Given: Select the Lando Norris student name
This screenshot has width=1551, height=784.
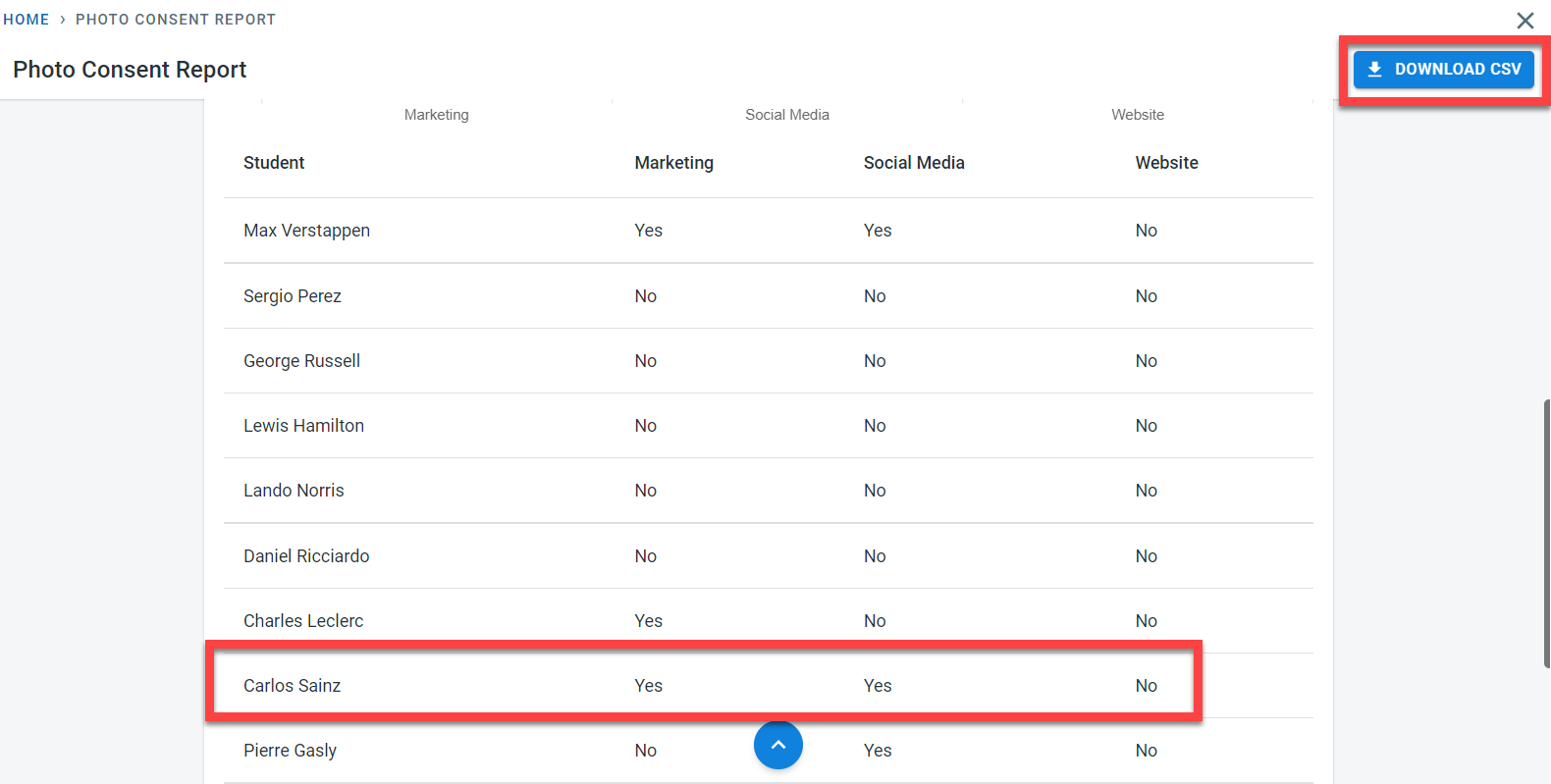Looking at the screenshot, I should pos(294,491).
